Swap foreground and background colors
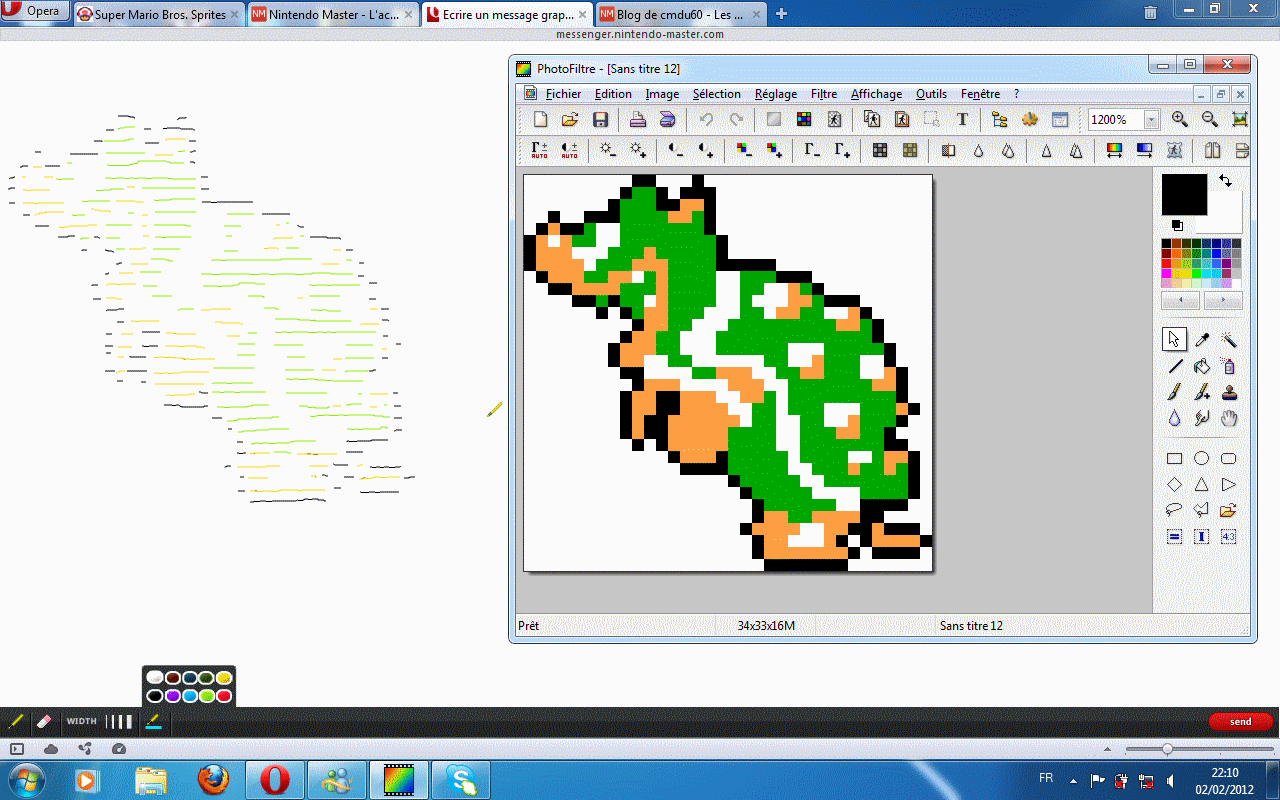Image resolution: width=1280 pixels, height=800 pixels. pos(1226,181)
